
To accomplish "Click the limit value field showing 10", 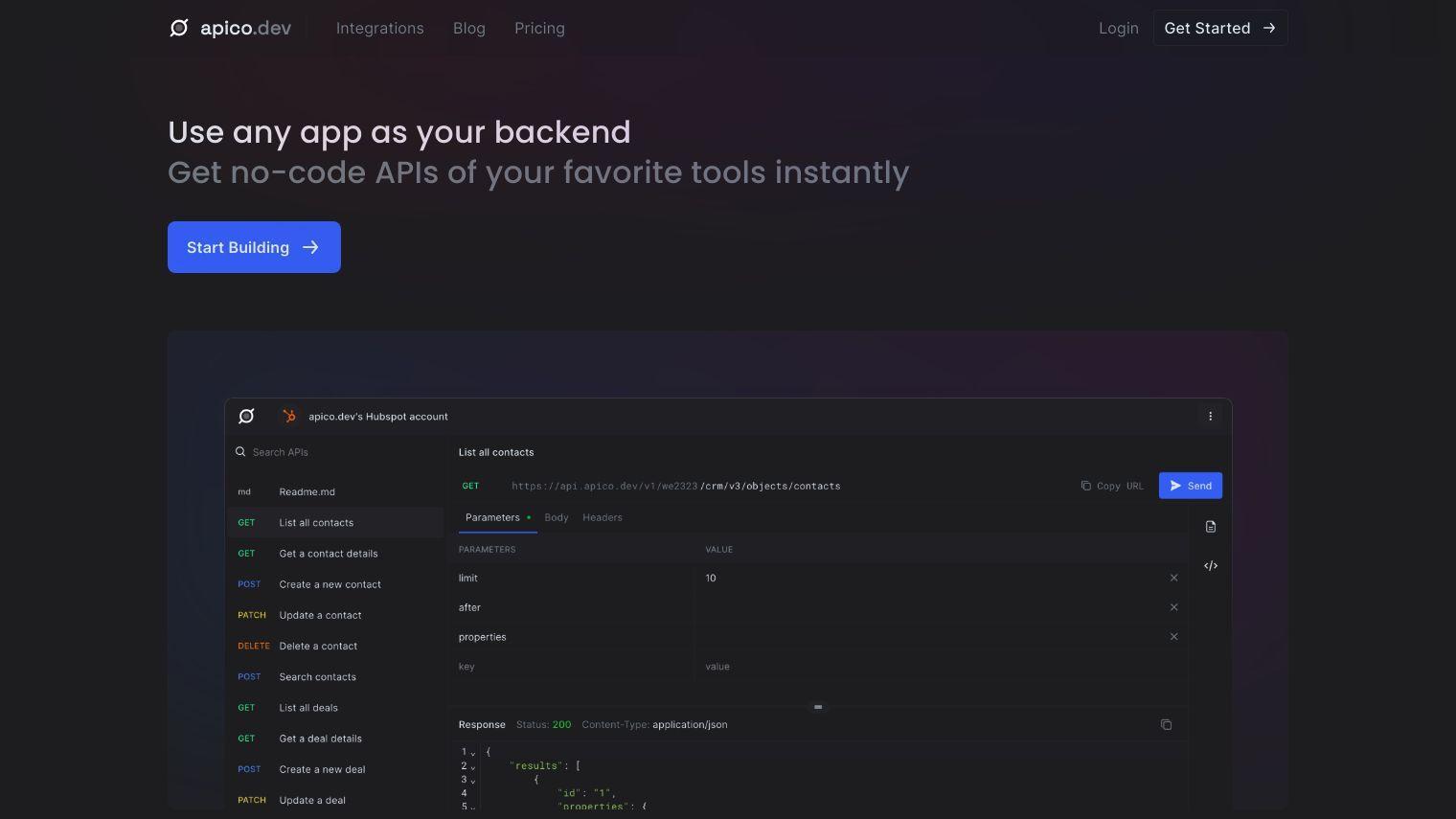I will [929, 578].
